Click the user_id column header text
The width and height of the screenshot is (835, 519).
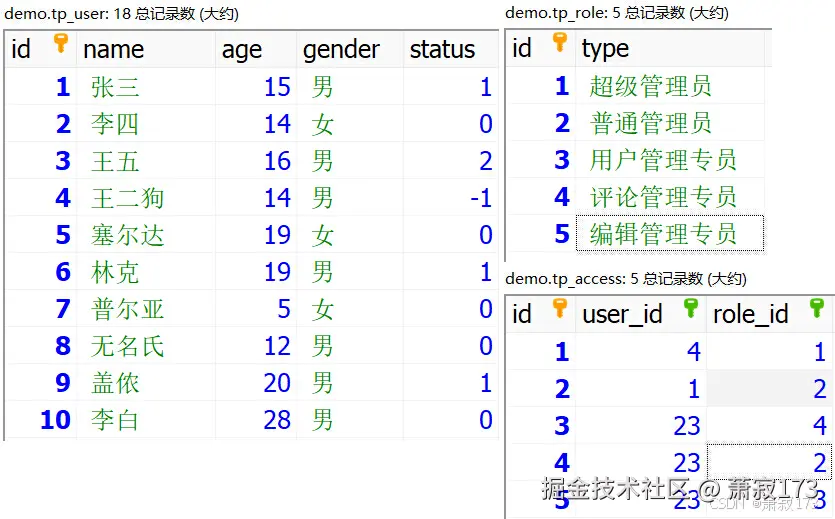622,314
